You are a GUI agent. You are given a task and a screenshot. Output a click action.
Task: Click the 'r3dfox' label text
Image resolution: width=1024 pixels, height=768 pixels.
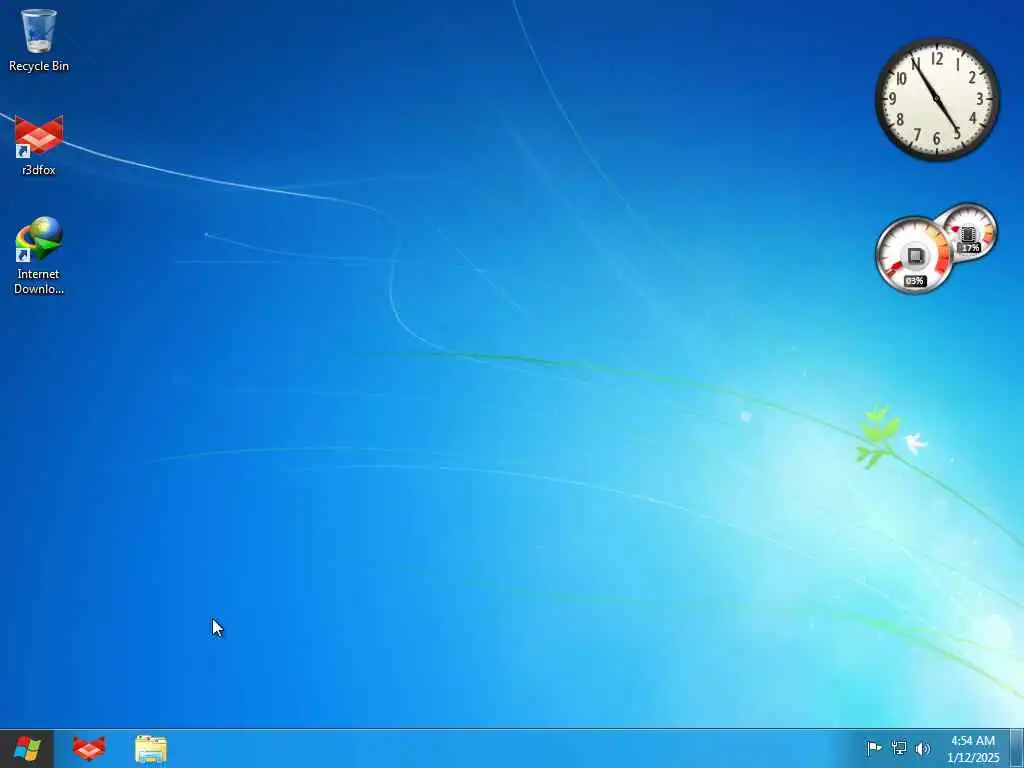coord(39,170)
